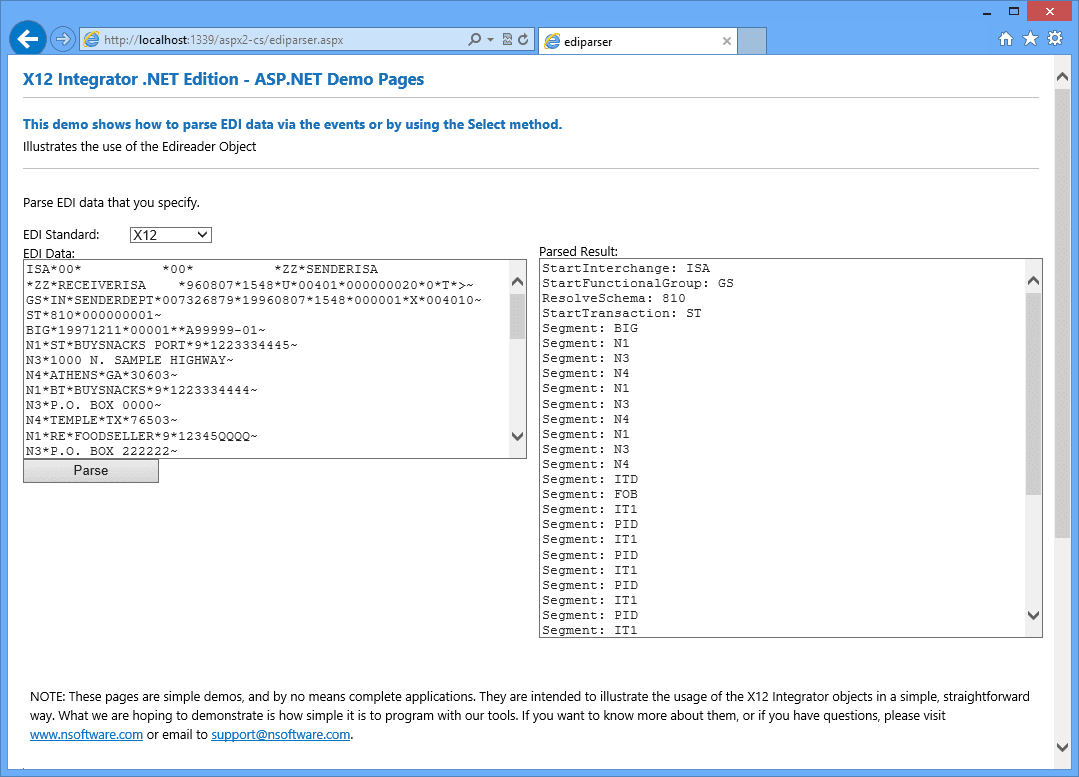Viewport: 1079px width, 777px height.
Task: Click EDI Data scrollbar down arrow
Action: pos(517,436)
